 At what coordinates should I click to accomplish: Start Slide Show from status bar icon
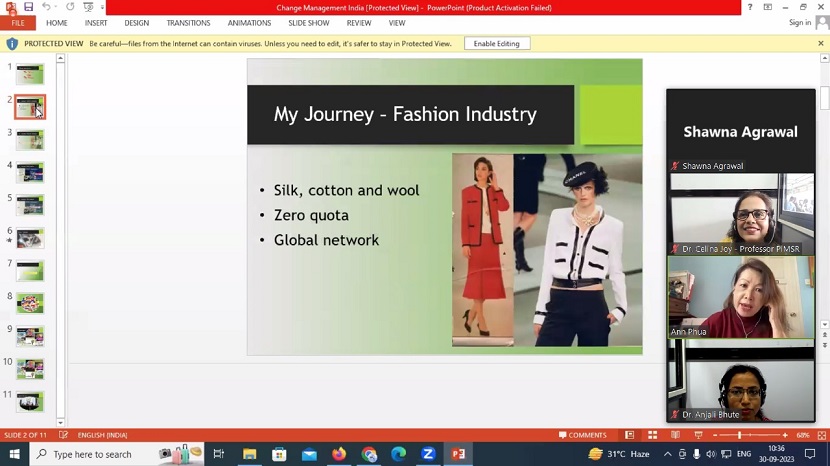point(698,435)
